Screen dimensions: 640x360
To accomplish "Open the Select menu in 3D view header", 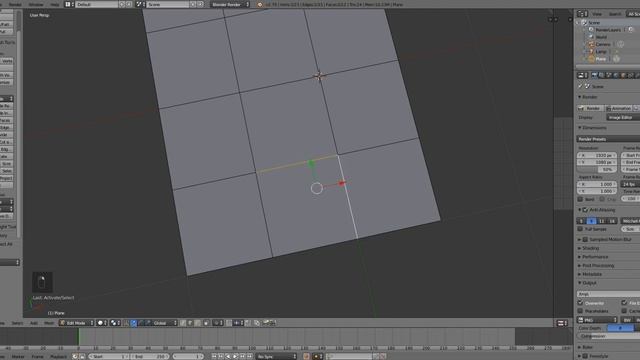I will [17, 323].
